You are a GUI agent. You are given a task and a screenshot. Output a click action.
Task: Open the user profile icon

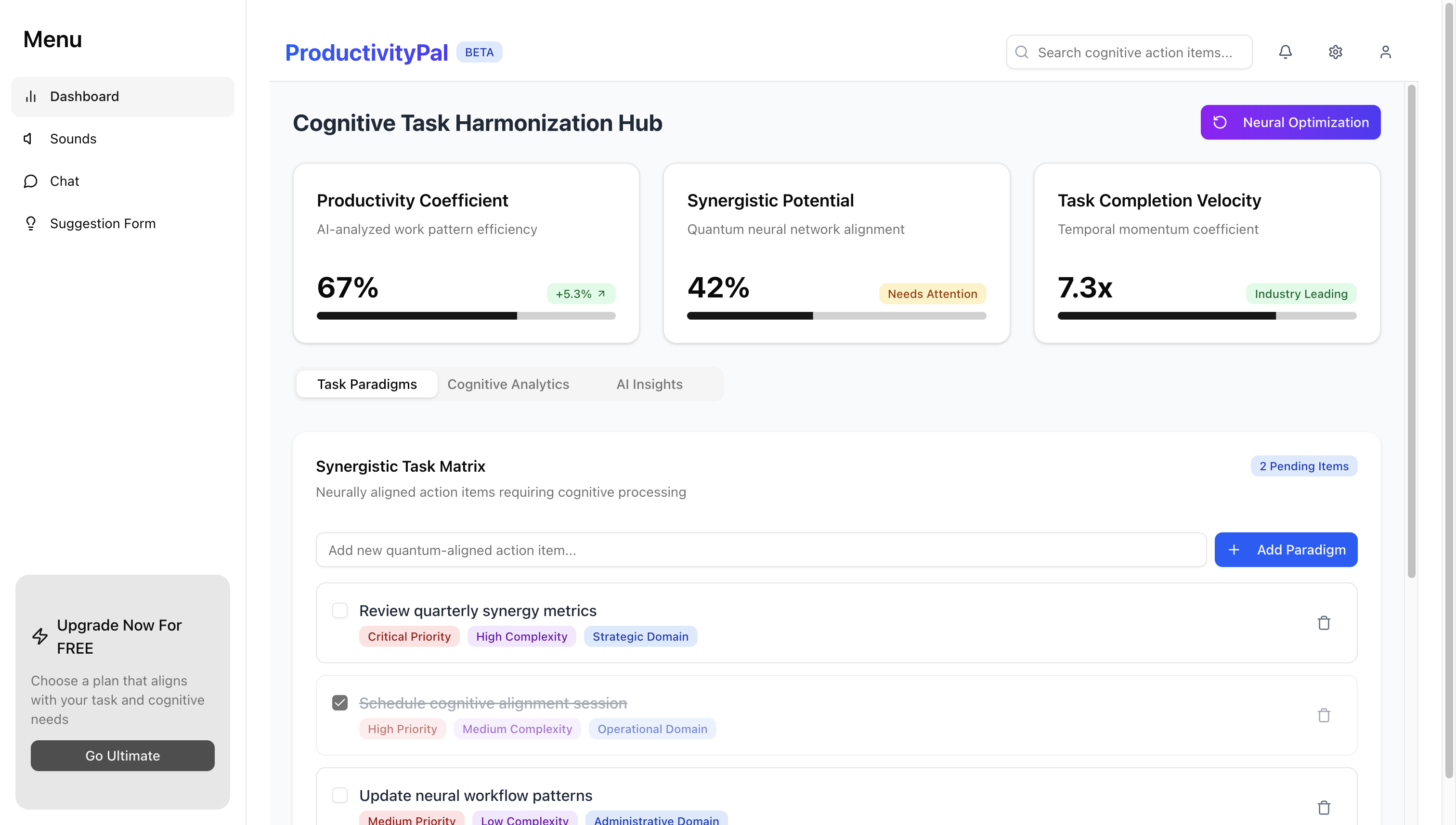pos(1385,52)
